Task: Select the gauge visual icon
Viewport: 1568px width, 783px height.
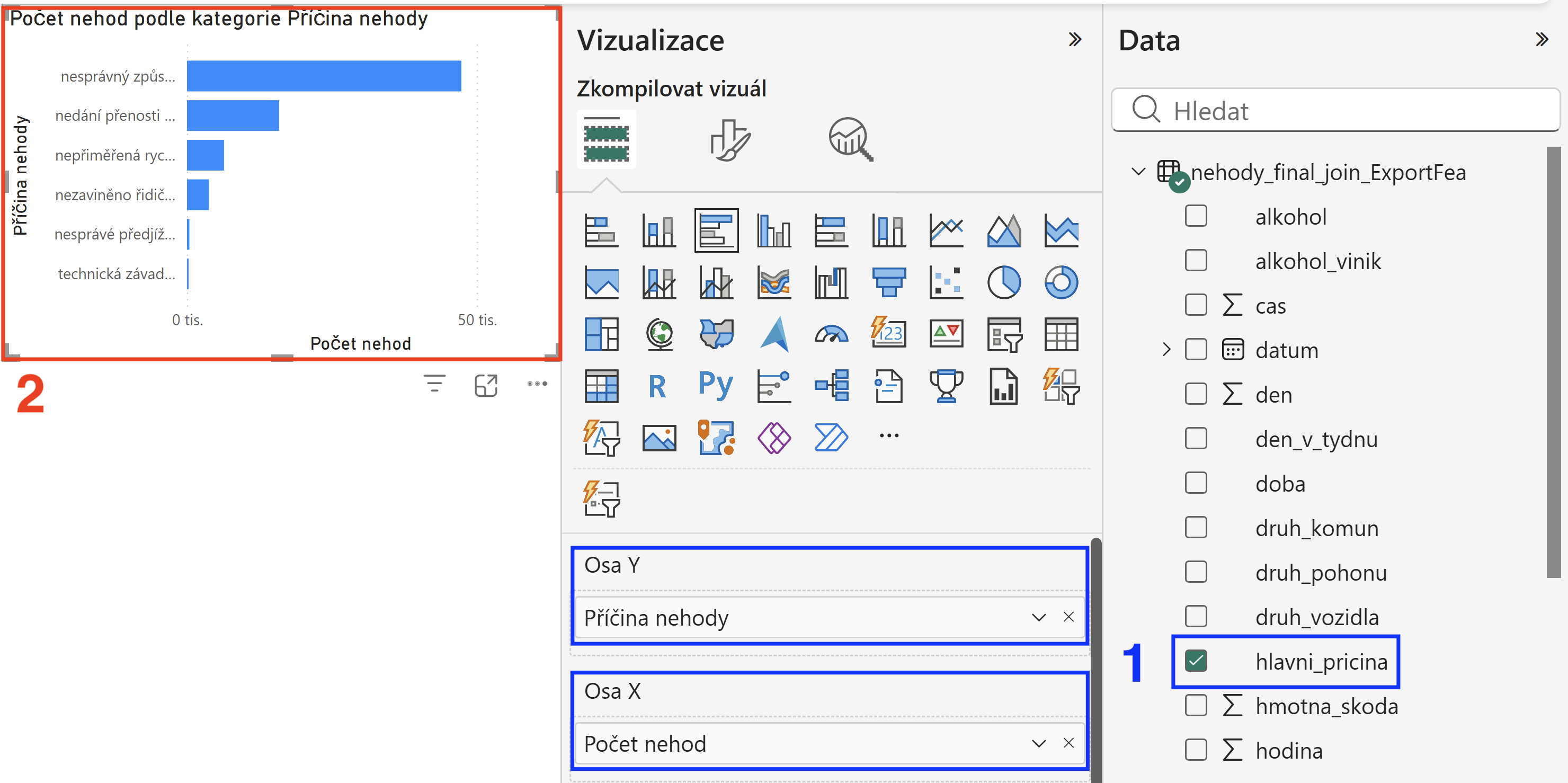Action: pos(831,334)
